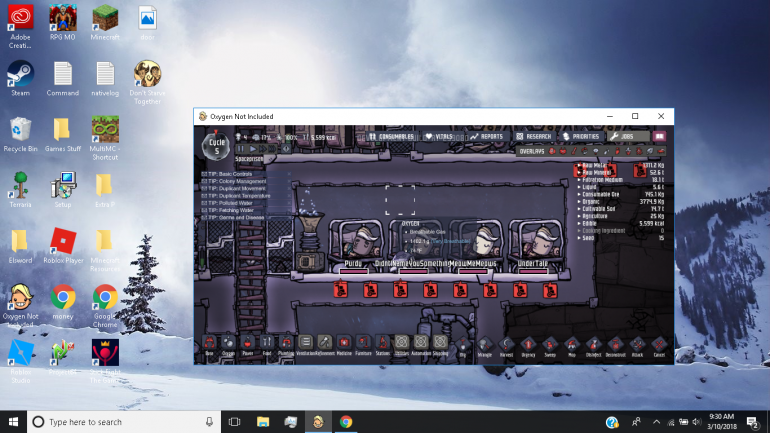
Task: Open the Automation build category
Action: (421, 344)
